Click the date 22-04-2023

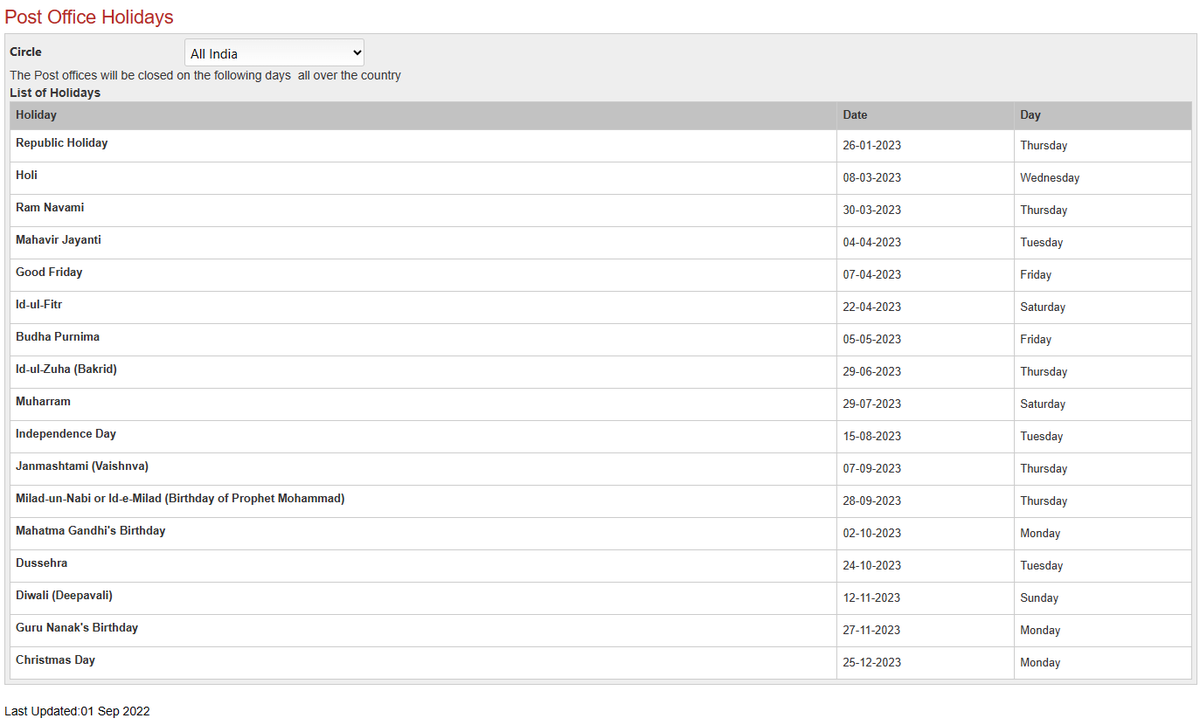(872, 307)
